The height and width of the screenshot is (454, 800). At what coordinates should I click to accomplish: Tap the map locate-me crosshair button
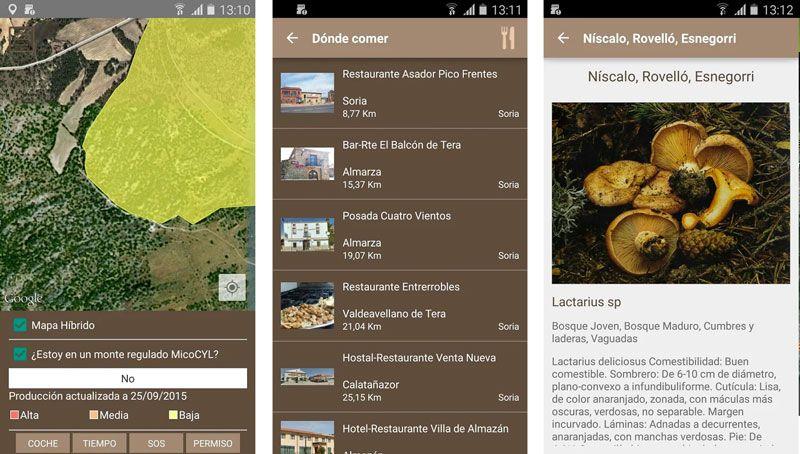click(x=232, y=288)
